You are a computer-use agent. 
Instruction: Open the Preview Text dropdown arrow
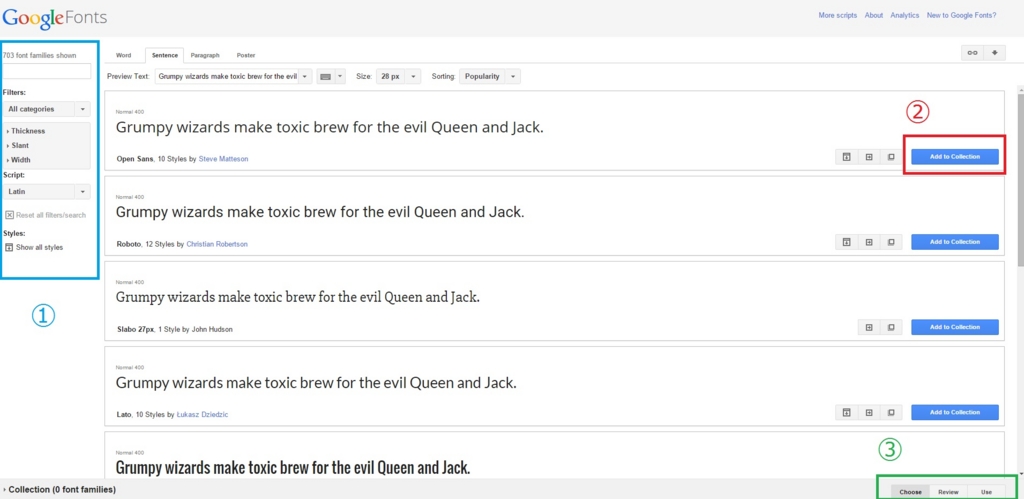point(305,76)
